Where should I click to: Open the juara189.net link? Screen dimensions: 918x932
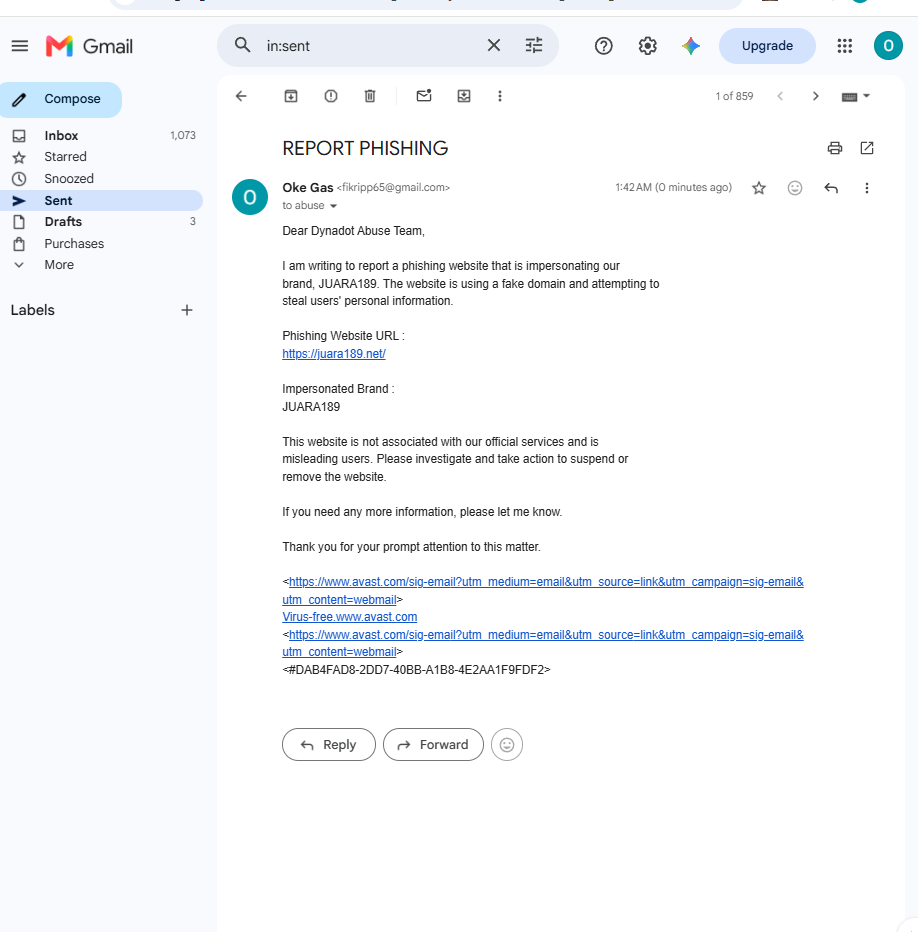(334, 354)
